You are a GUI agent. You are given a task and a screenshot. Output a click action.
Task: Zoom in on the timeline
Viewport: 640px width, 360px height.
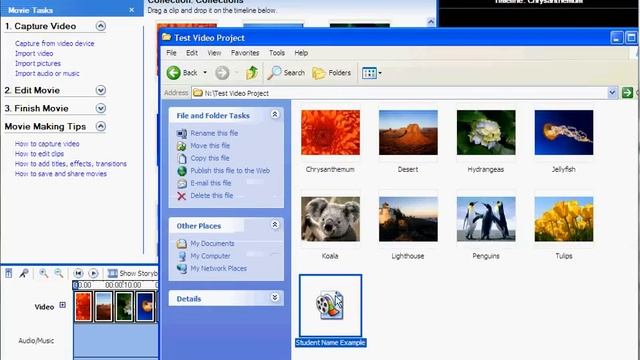click(x=43, y=273)
